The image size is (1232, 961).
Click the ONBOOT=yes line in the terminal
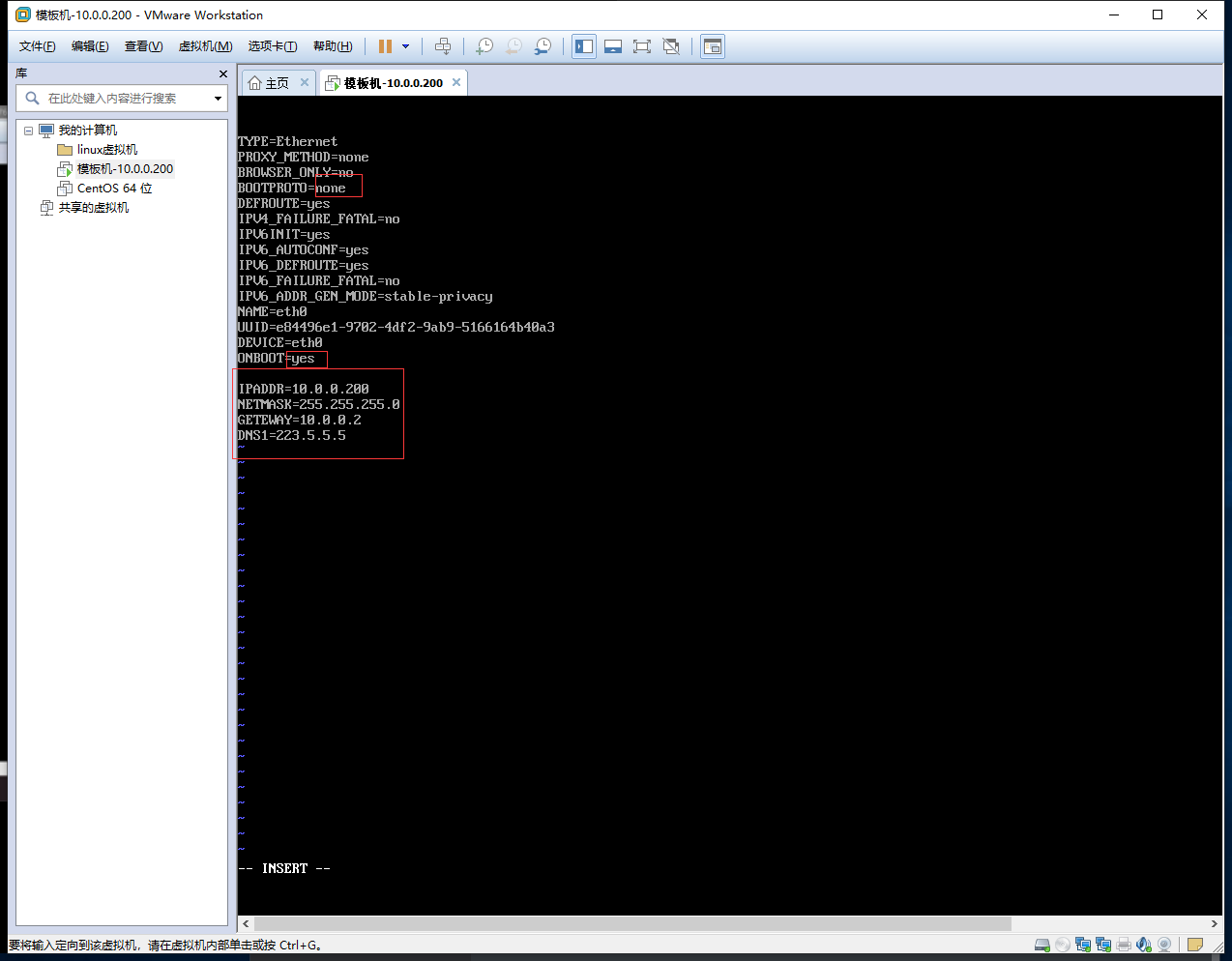[x=276, y=358]
